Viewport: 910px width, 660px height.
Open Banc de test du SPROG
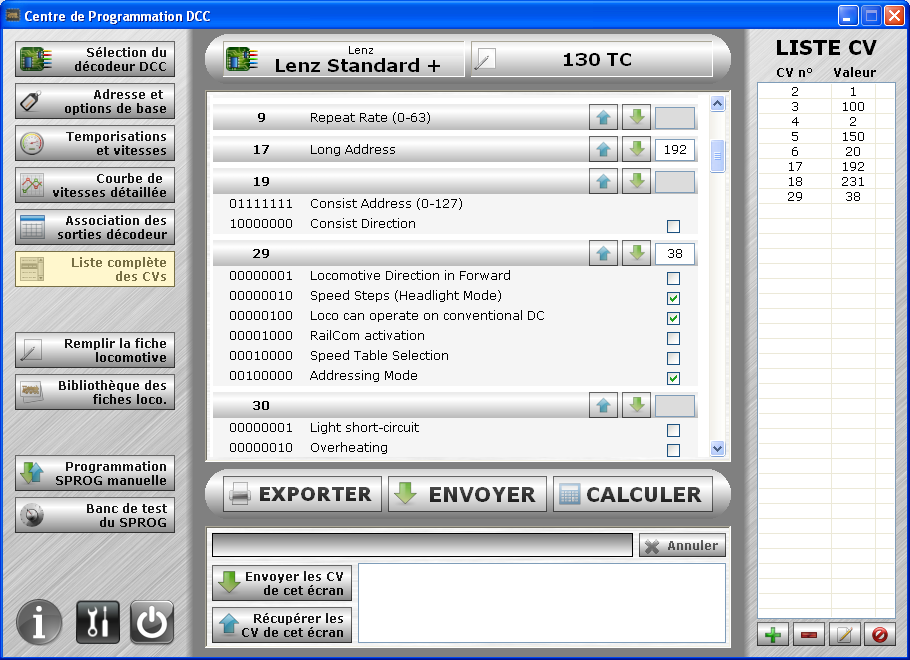pyautogui.click(x=95, y=515)
